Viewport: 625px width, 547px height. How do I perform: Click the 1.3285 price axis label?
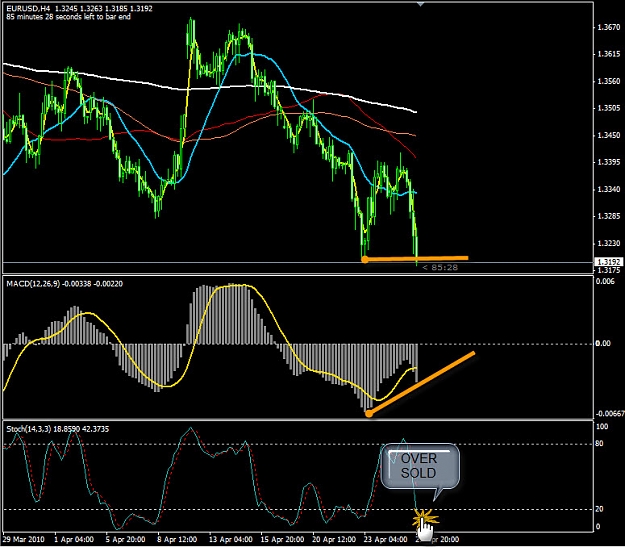[609, 216]
